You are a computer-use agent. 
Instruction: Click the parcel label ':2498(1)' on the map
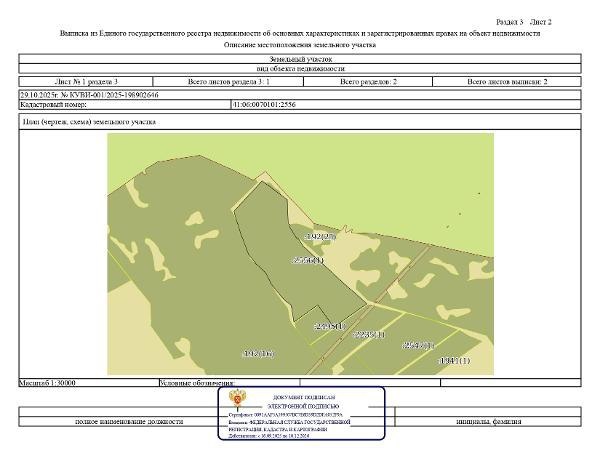tap(329, 326)
